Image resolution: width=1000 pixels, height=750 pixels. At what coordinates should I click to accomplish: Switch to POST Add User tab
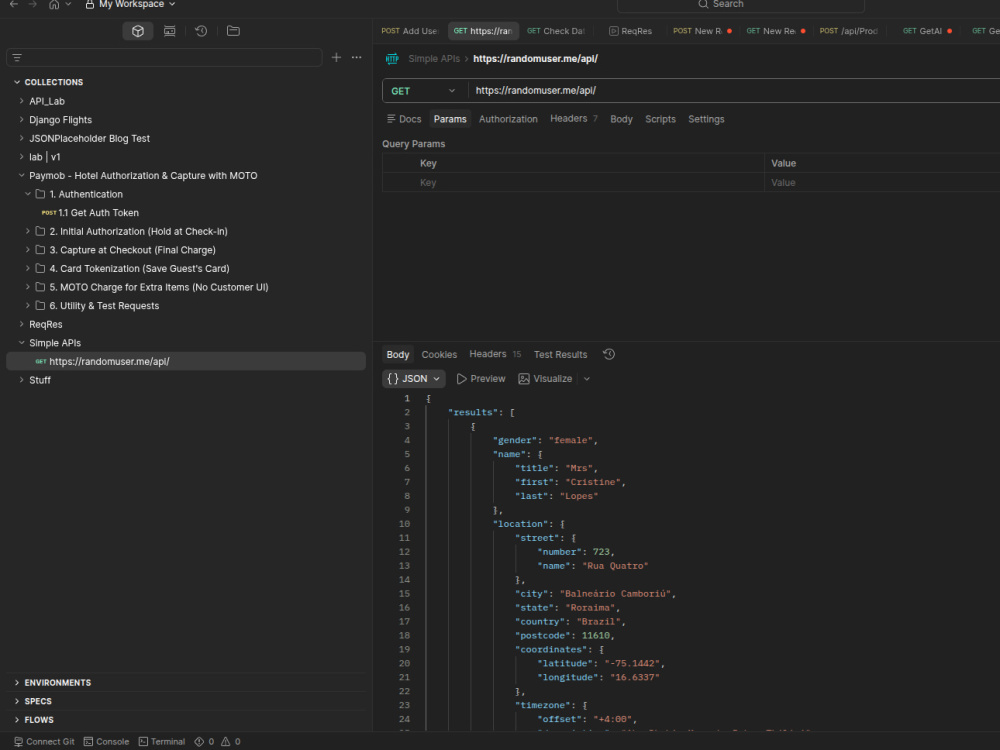(410, 31)
